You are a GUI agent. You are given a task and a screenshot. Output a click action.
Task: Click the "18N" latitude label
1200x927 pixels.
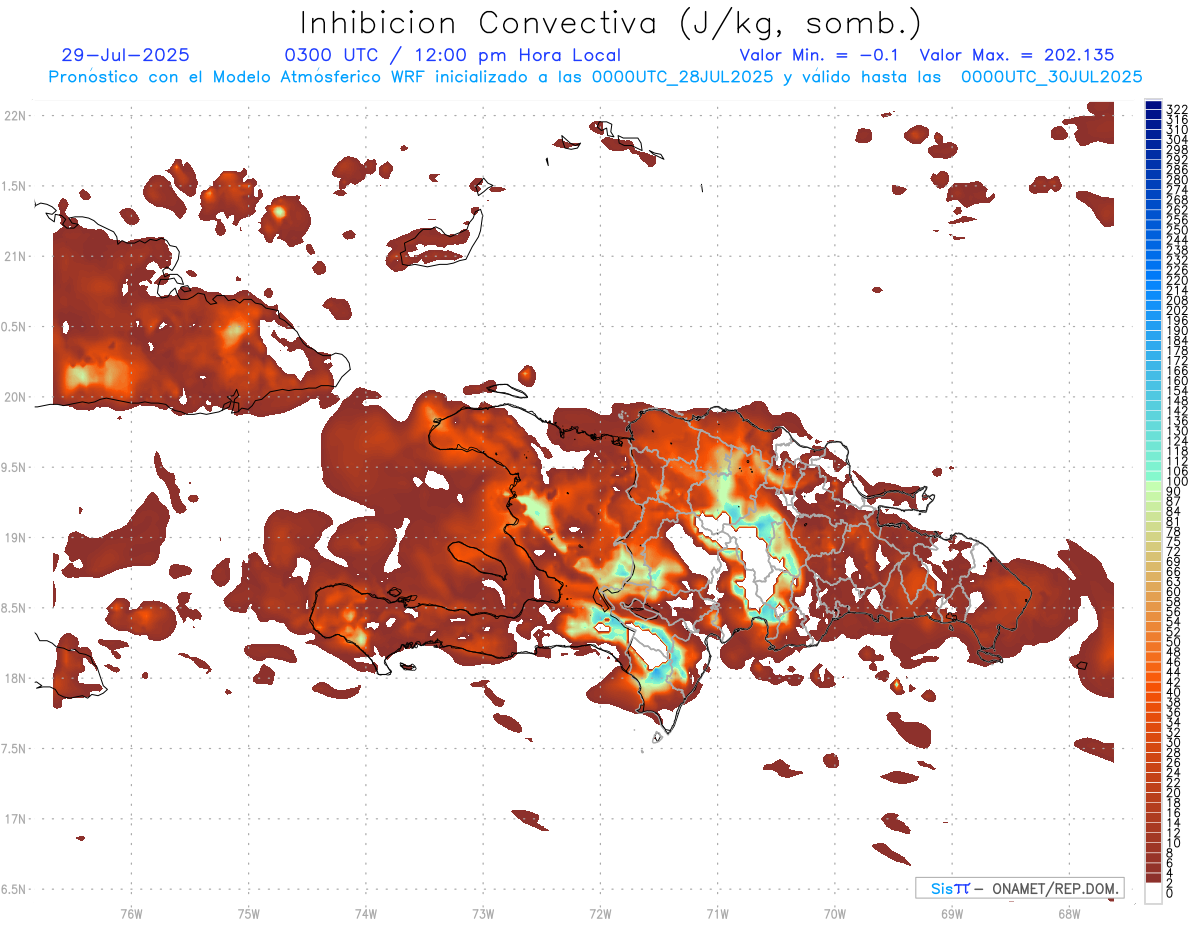click(x=14, y=678)
